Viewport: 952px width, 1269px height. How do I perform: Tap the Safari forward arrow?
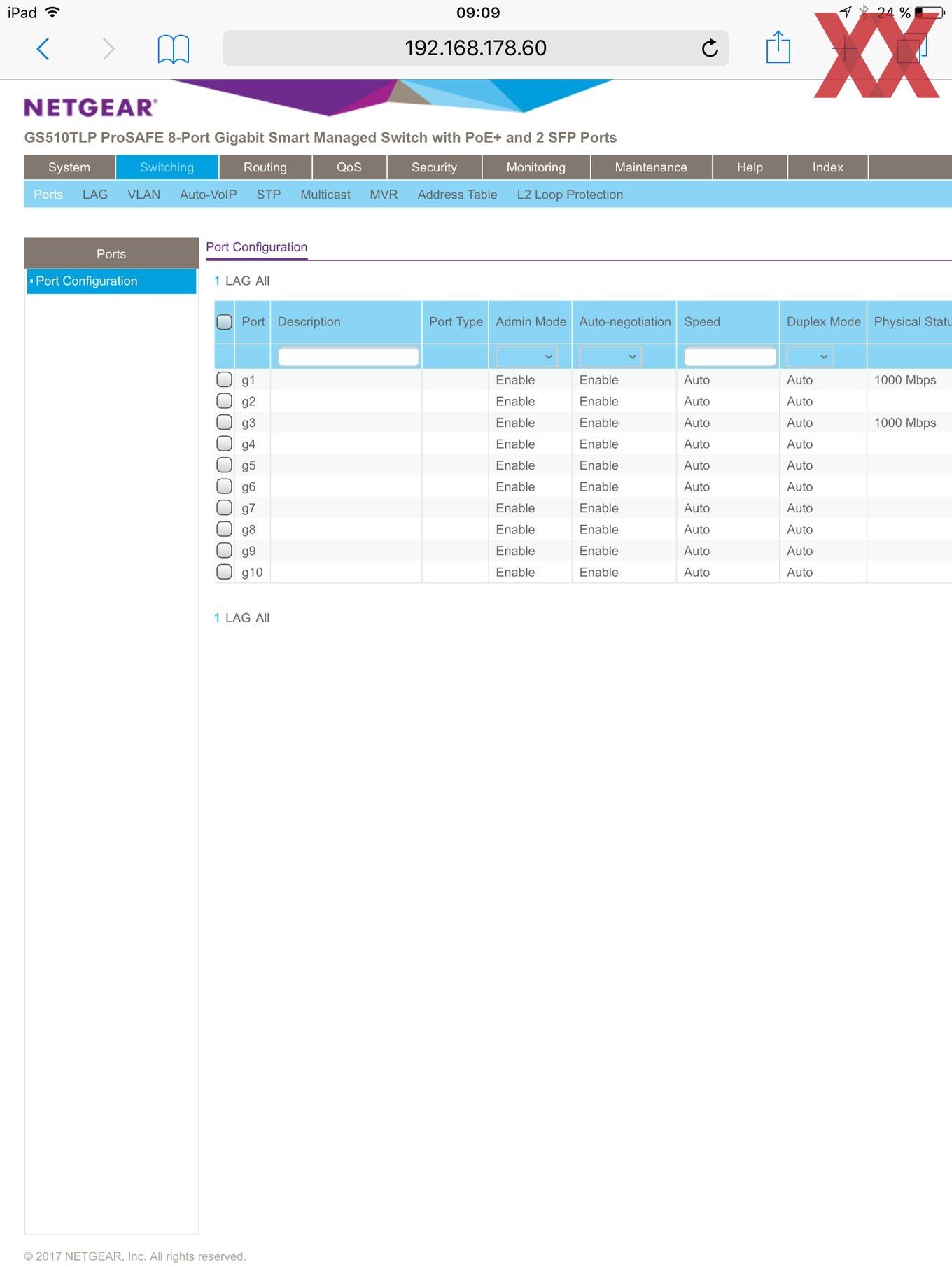pyautogui.click(x=108, y=49)
